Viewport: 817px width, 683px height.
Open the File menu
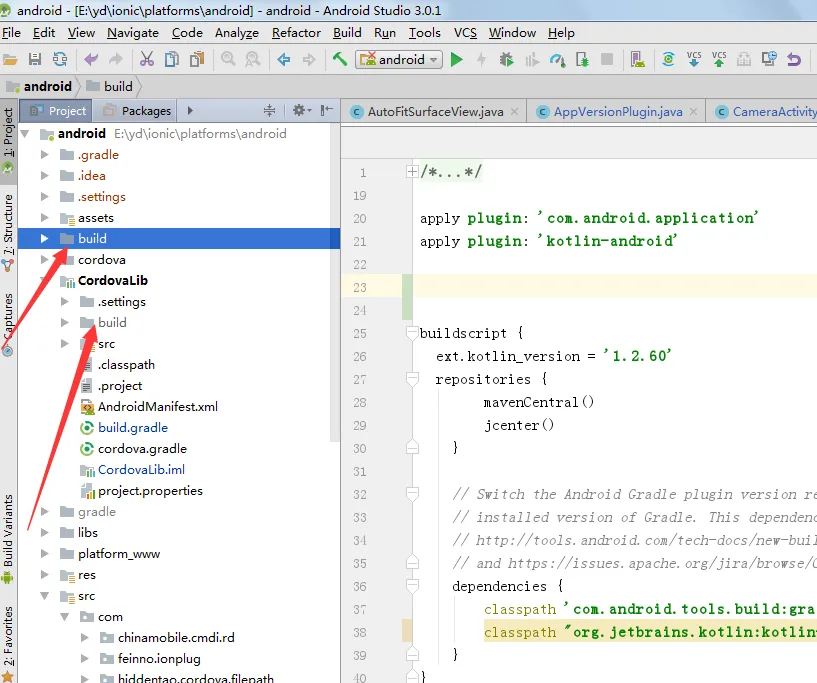point(11,33)
